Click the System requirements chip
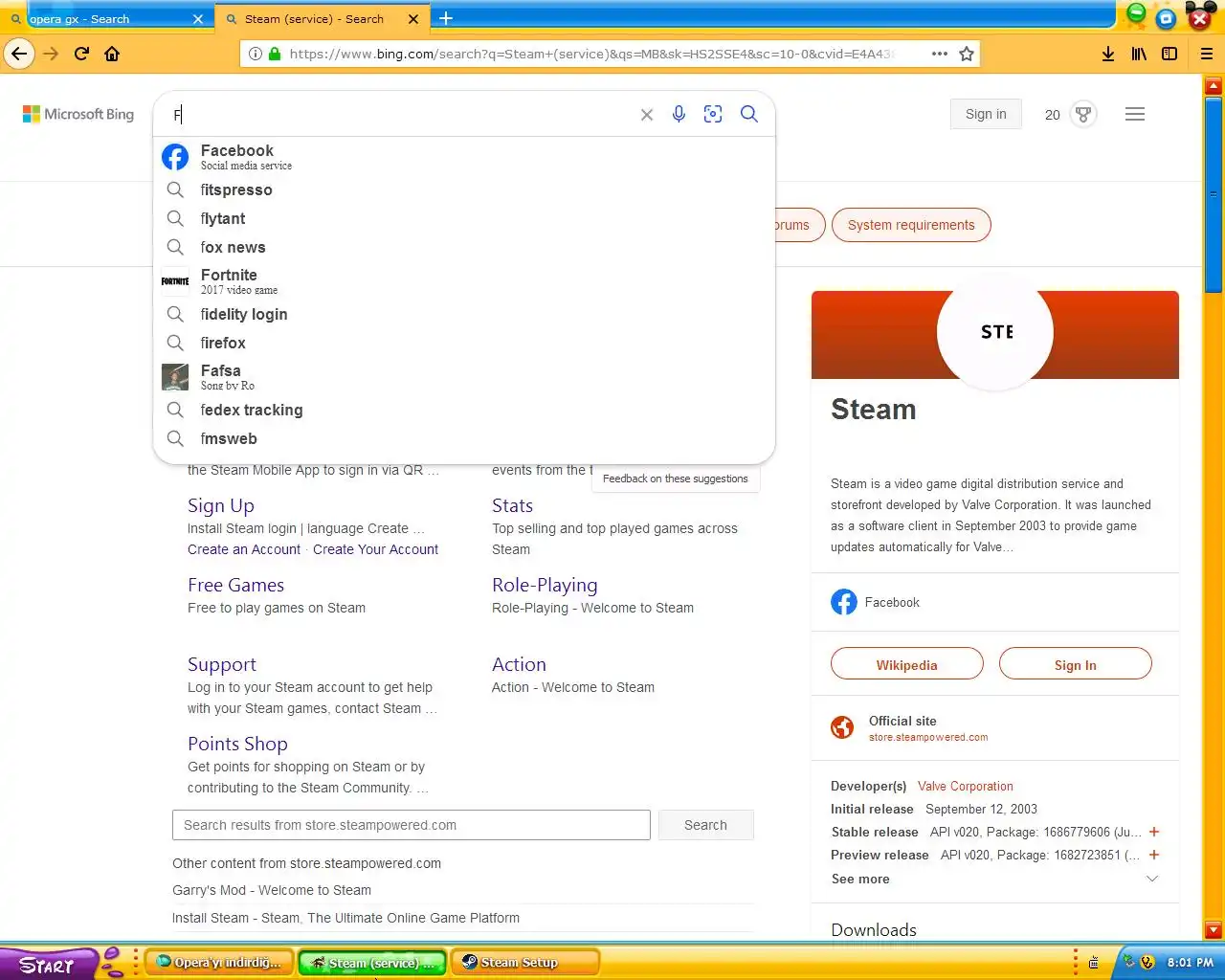This screenshot has height=980, width=1225. click(911, 225)
